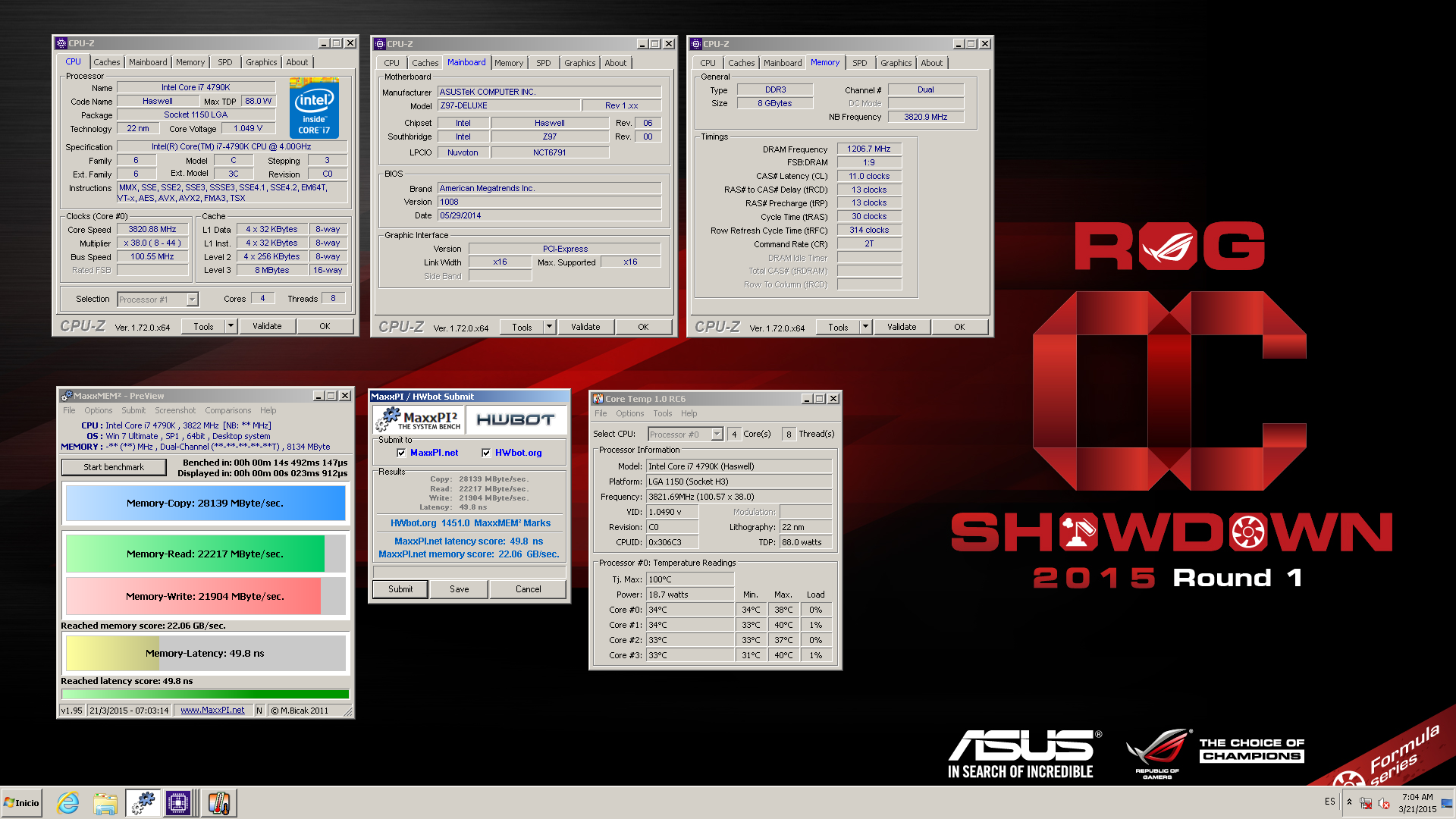Switch to the MaxxMEM gear taskbar icon
Viewport: 1456px width, 819px height.
pos(143,803)
